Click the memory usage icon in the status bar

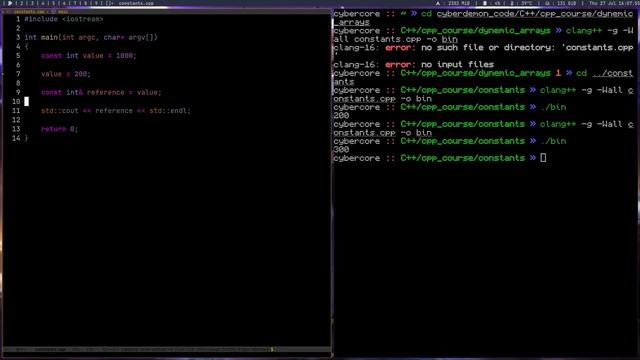[438, 3]
